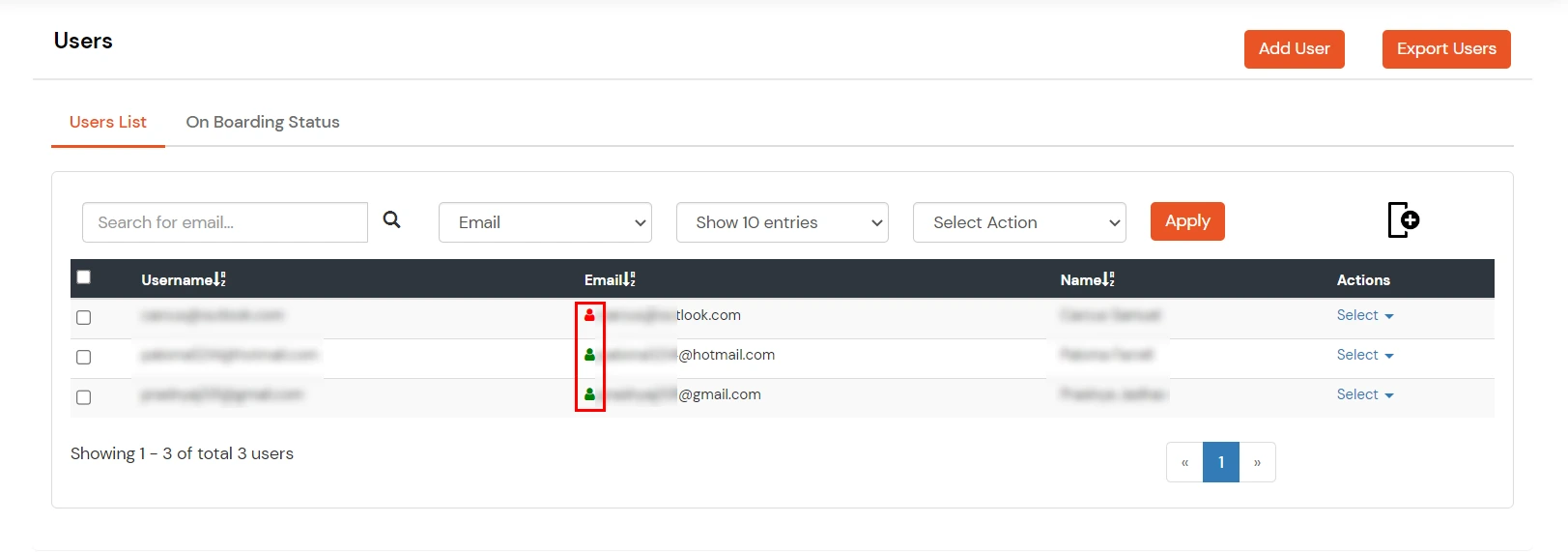Click the Showing 1 - 3 of total text

coord(182,453)
